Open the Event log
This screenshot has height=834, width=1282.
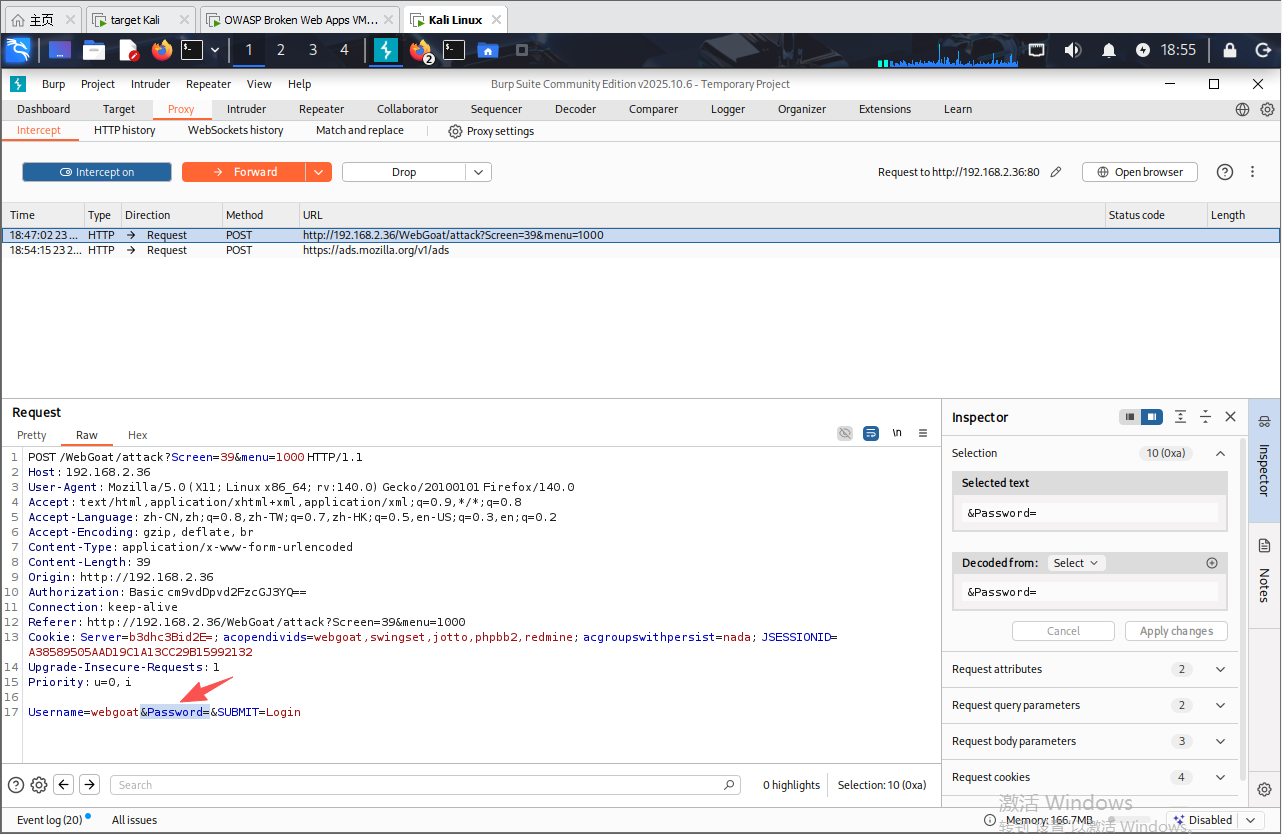tap(49, 820)
